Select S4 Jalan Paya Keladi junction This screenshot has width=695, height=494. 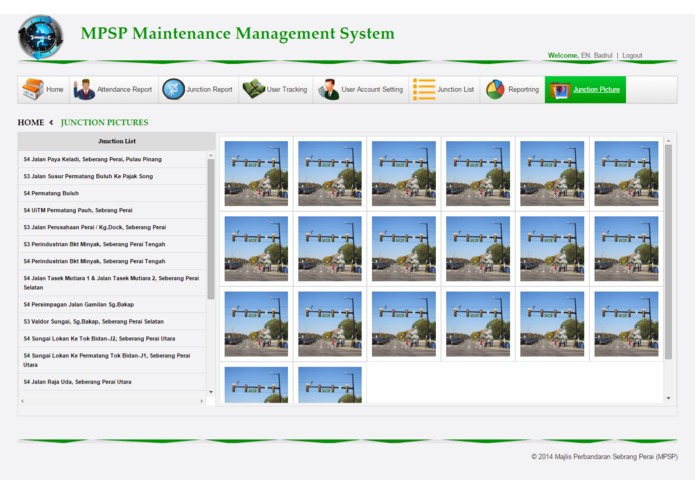[113, 159]
